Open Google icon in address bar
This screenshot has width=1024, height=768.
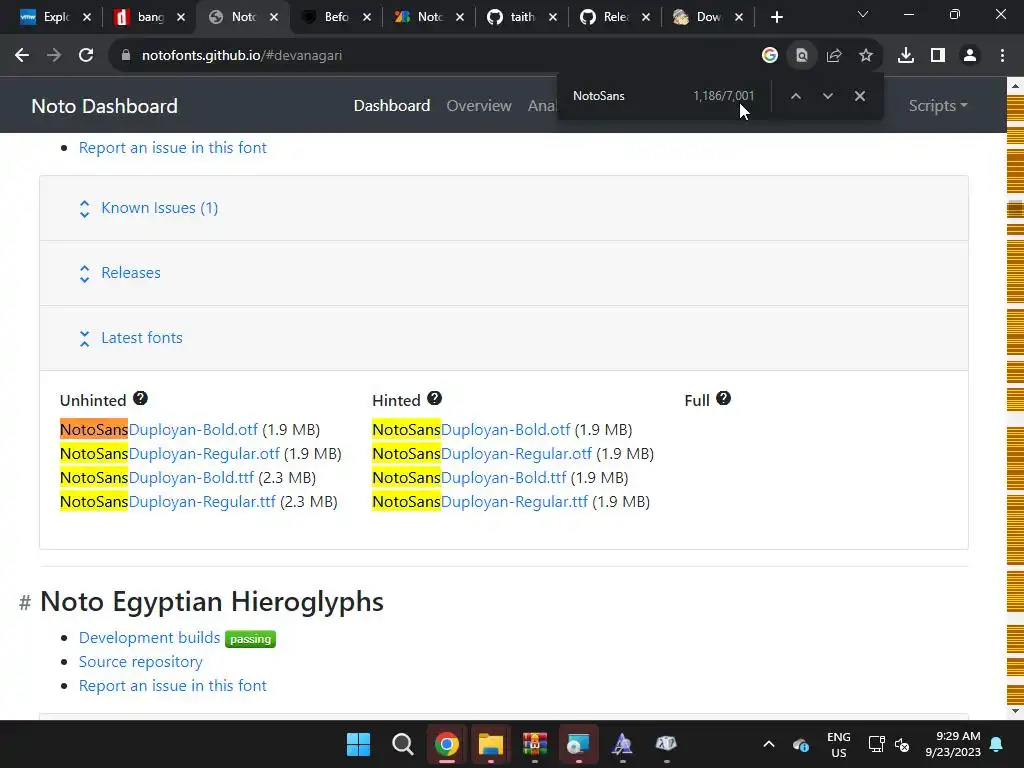click(770, 56)
